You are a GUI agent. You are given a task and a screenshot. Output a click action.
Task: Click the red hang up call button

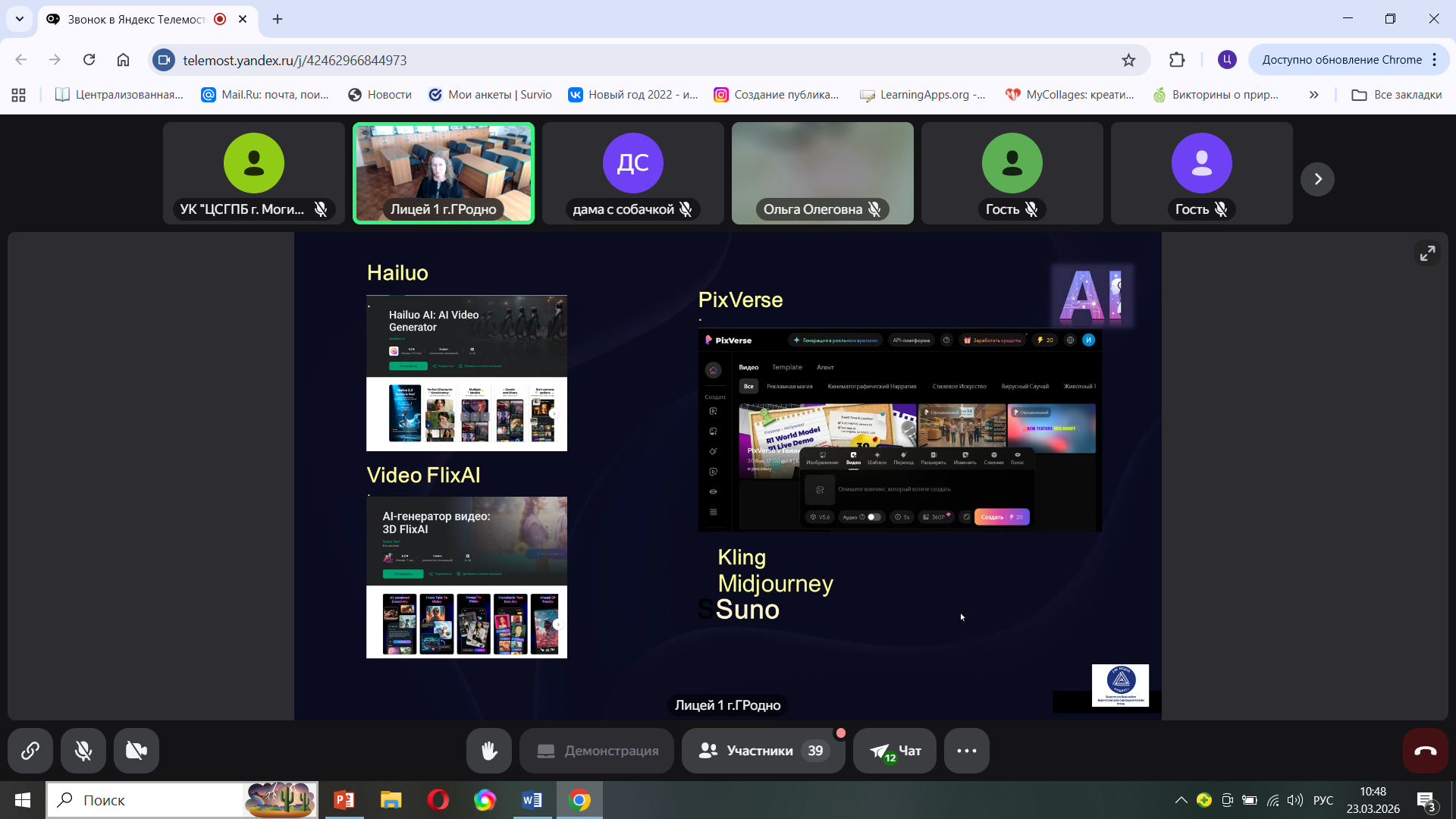click(1425, 751)
